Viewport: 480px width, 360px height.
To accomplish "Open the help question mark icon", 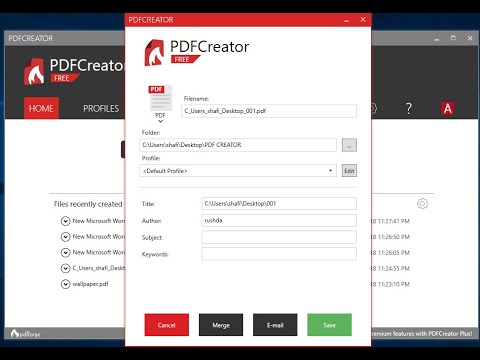I will click(409, 108).
